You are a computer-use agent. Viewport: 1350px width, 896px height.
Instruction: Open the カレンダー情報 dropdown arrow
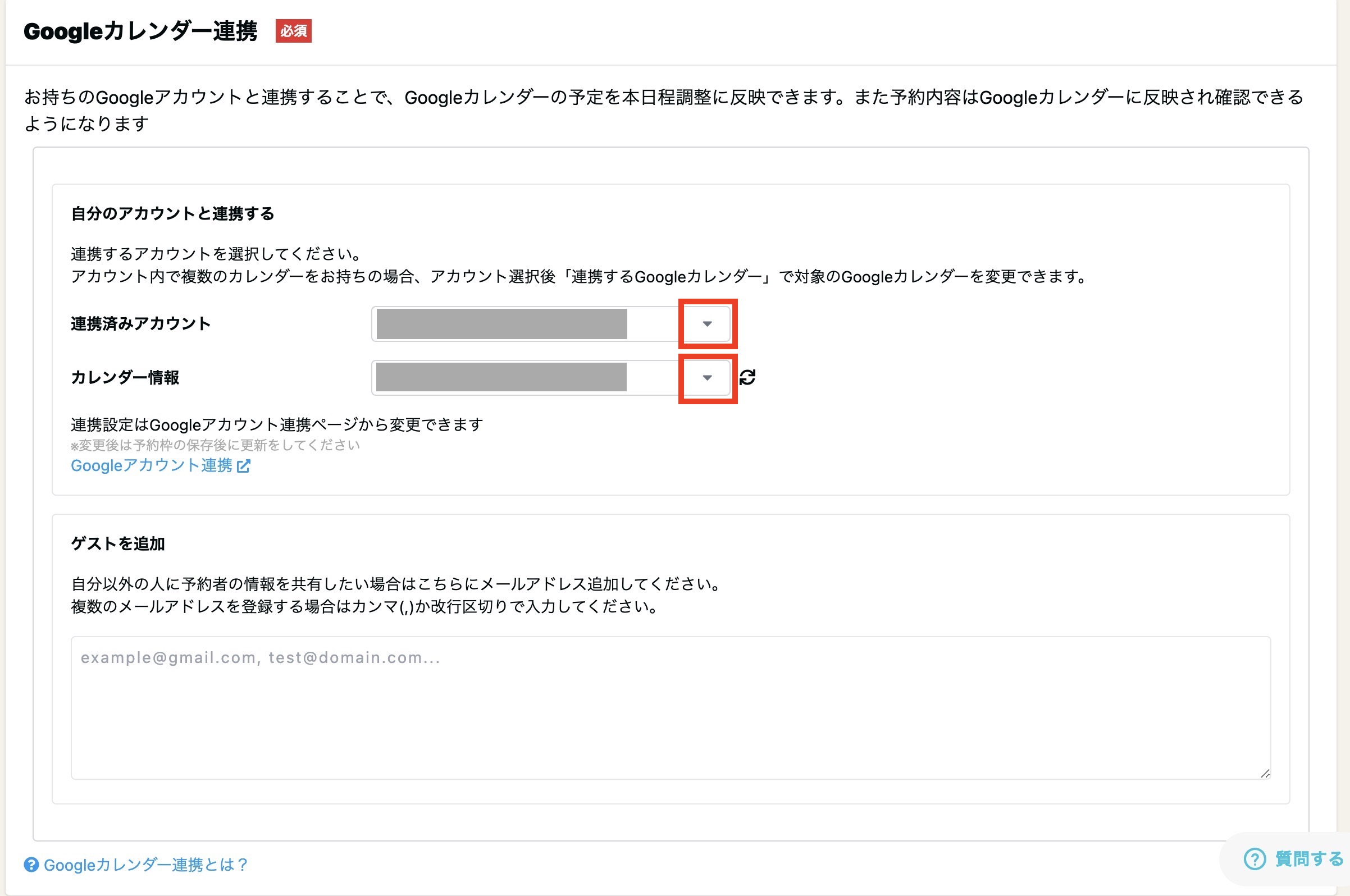point(707,378)
